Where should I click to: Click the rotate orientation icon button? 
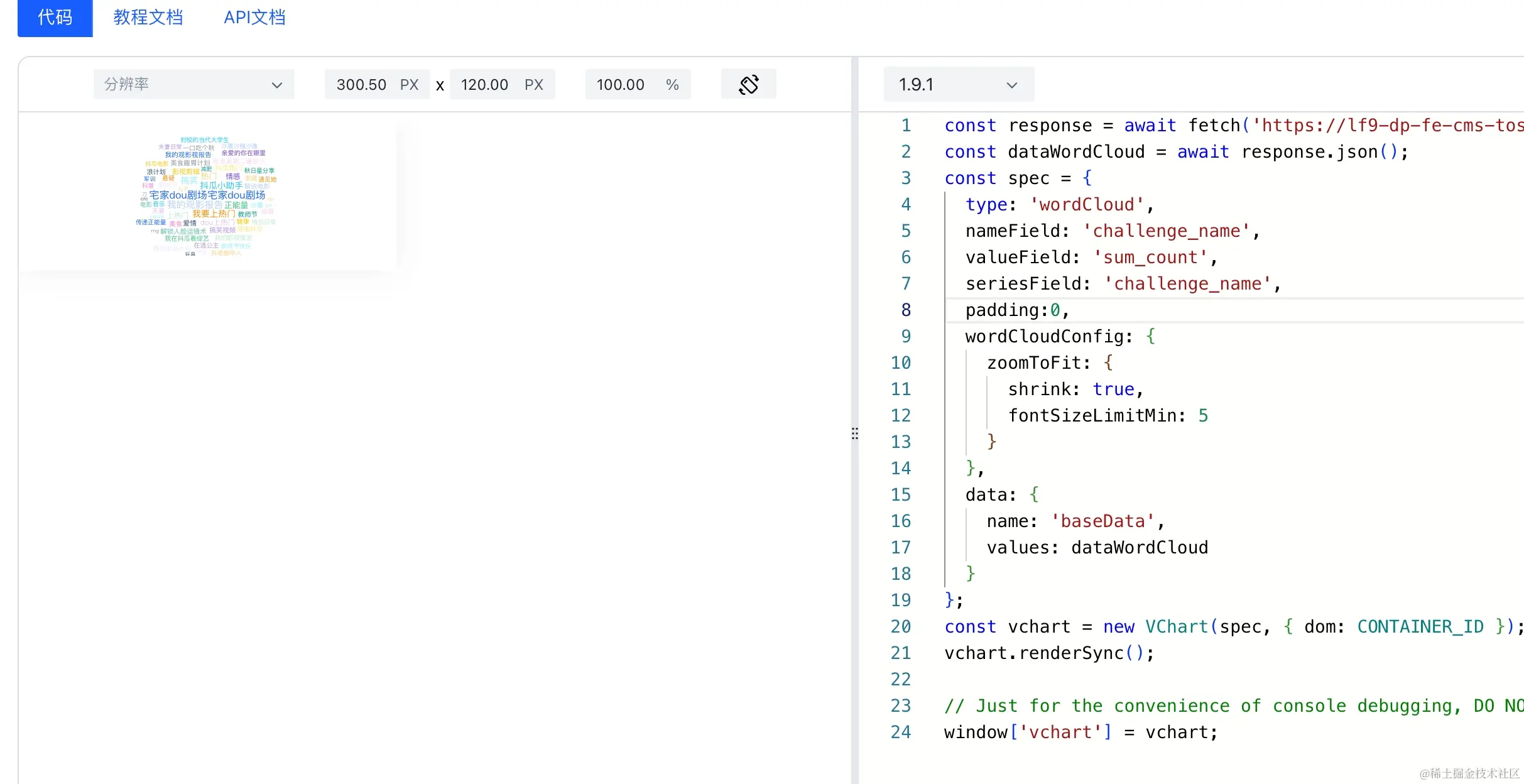tap(748, 84)
